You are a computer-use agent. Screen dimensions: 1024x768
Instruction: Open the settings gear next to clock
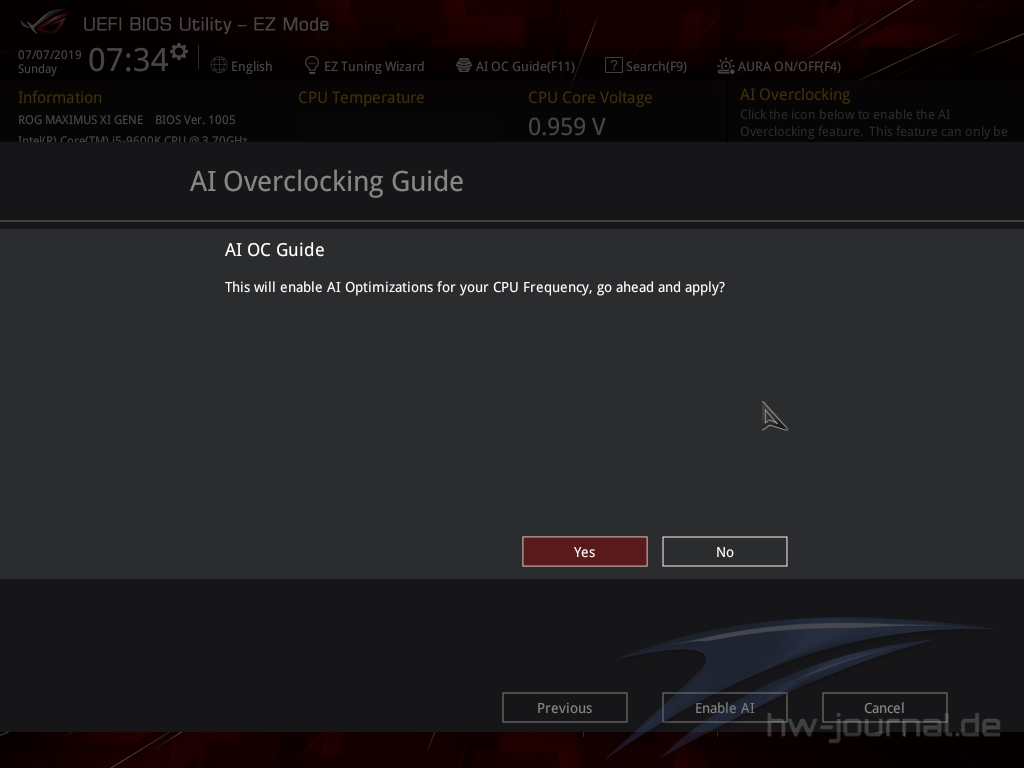[179, 51]
